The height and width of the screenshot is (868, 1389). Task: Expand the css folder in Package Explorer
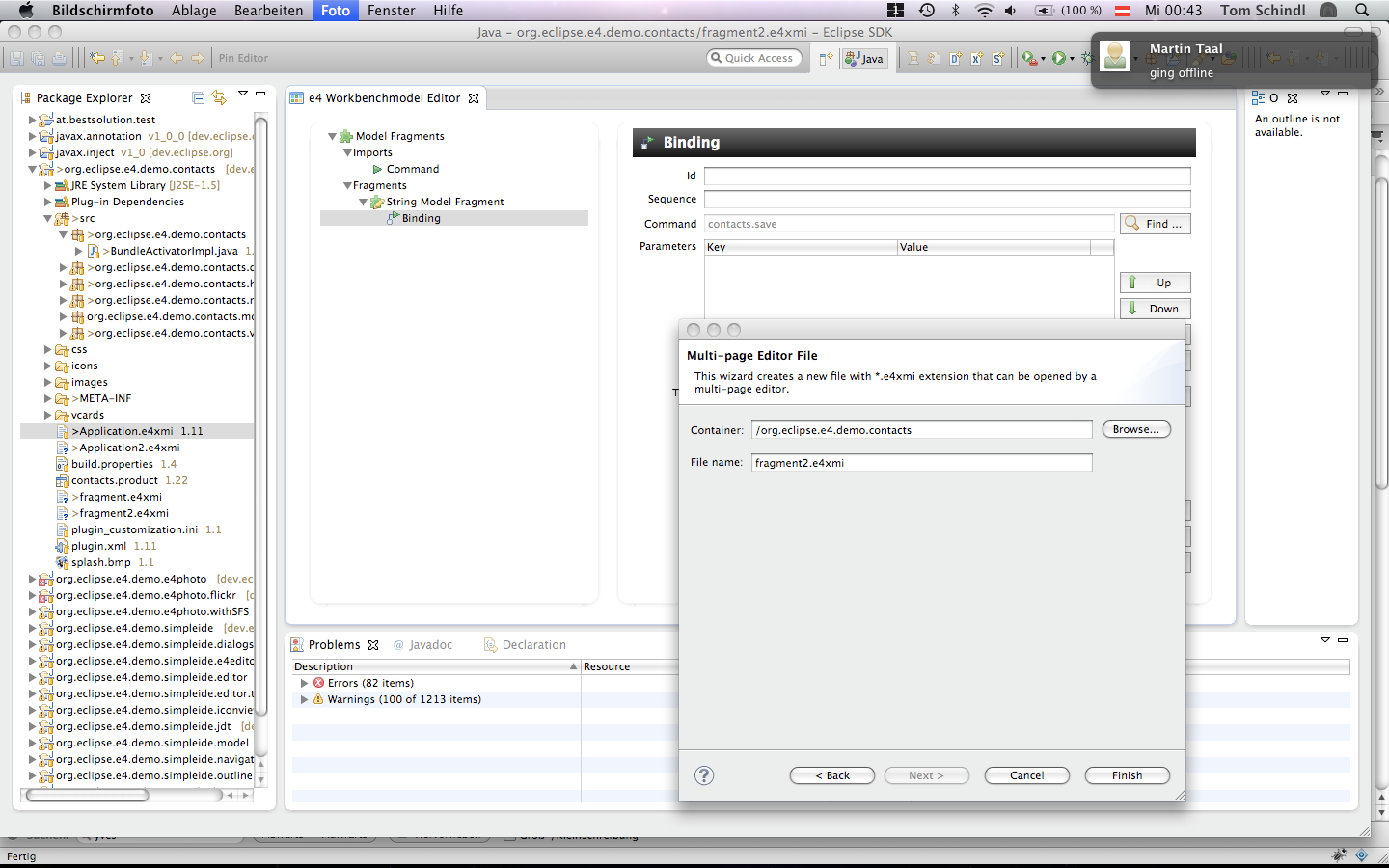pos(47,350)
